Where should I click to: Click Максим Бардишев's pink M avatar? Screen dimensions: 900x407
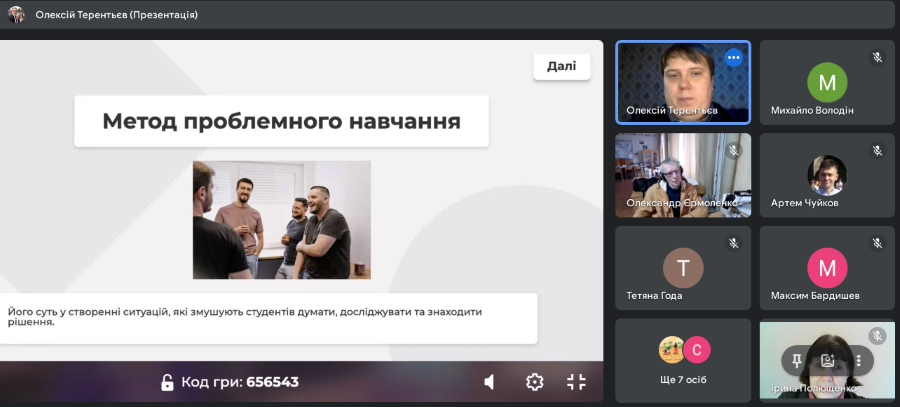(827, 268)
